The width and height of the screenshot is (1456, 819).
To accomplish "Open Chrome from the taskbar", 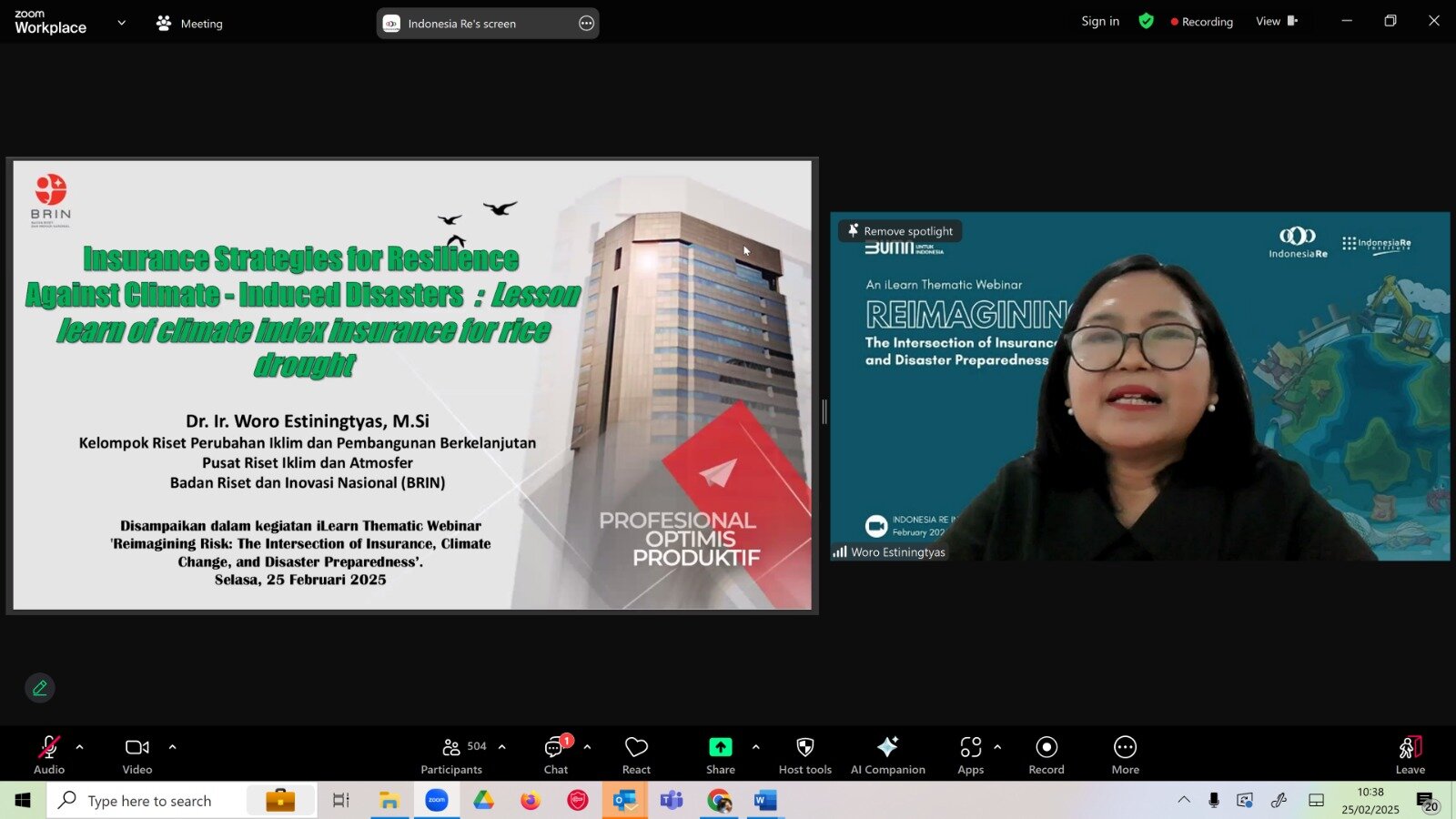I will 719,801.
